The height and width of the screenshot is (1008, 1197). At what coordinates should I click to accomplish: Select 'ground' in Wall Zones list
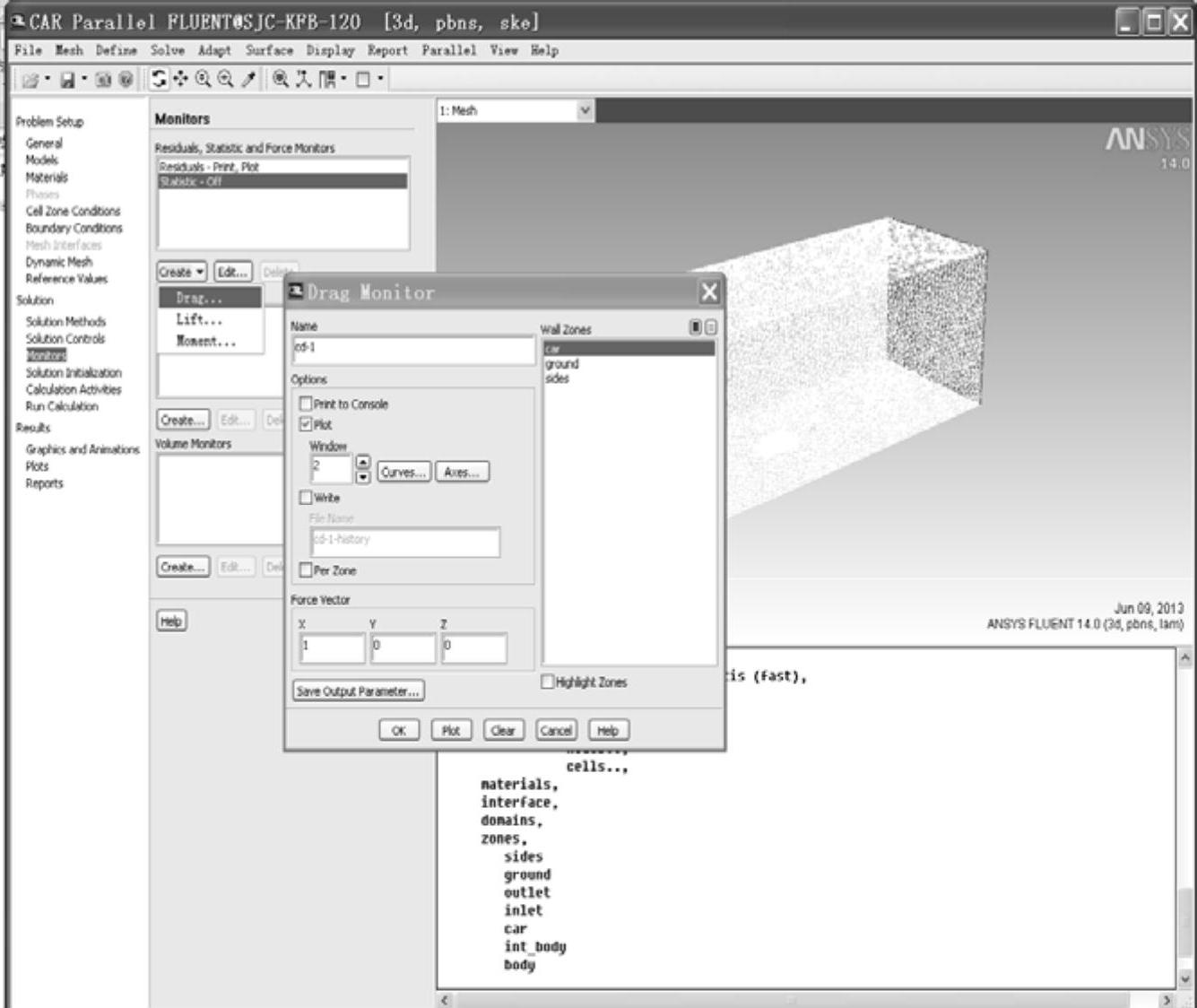[x=629, y=363]
